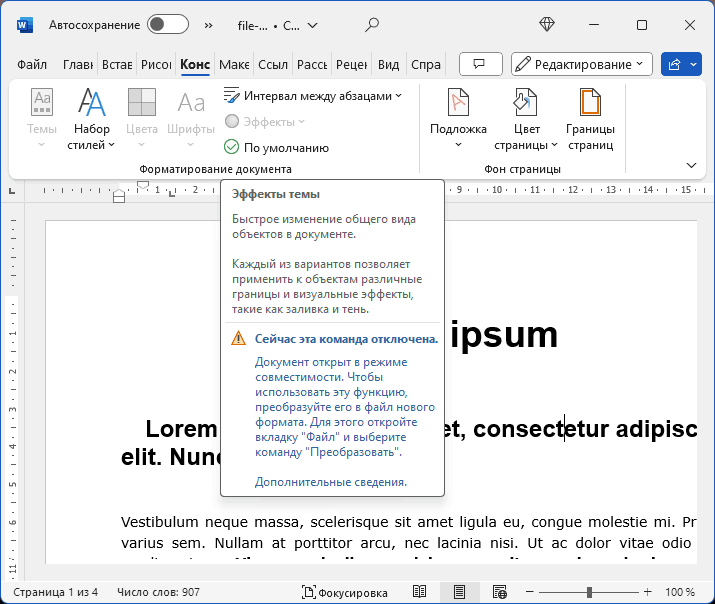Open the search magnifier in title bar
The height and width of the screenshot is (604, 715).
(372, 25)
